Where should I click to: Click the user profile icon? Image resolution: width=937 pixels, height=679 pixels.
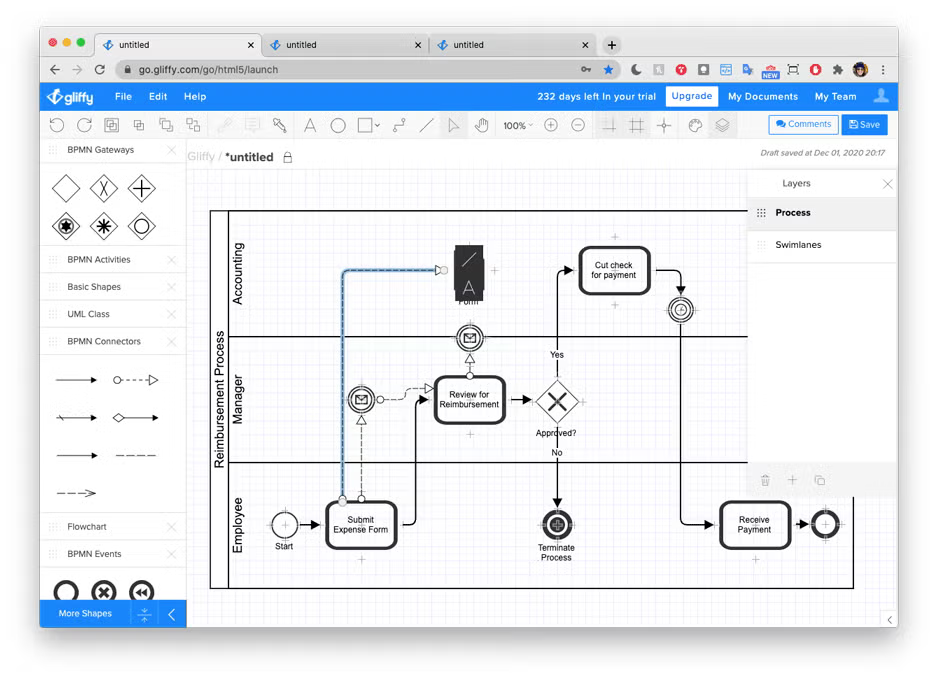pos(881,96)
